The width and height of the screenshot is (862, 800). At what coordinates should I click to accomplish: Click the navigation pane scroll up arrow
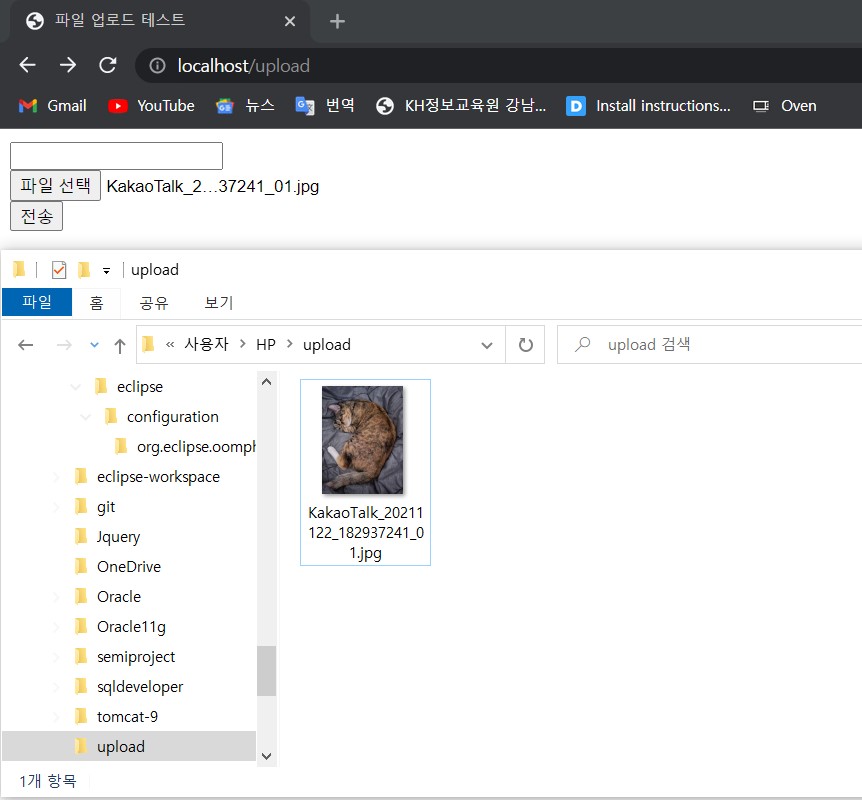(267, 382)
